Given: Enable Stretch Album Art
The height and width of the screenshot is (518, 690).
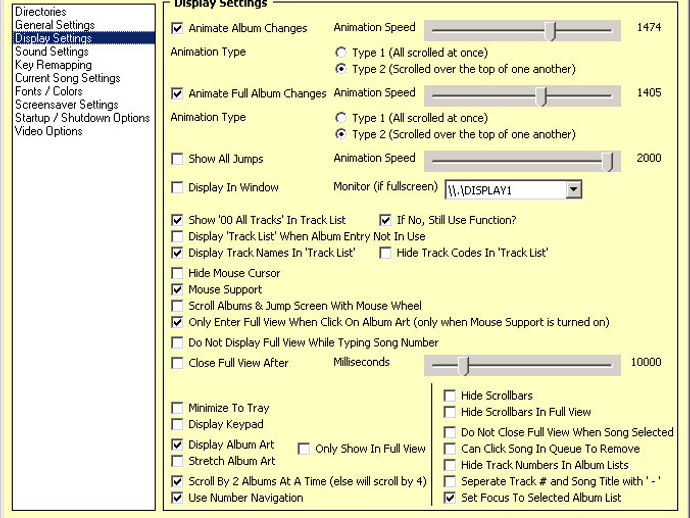Looking at the screenshot, I should coord(177,461).
